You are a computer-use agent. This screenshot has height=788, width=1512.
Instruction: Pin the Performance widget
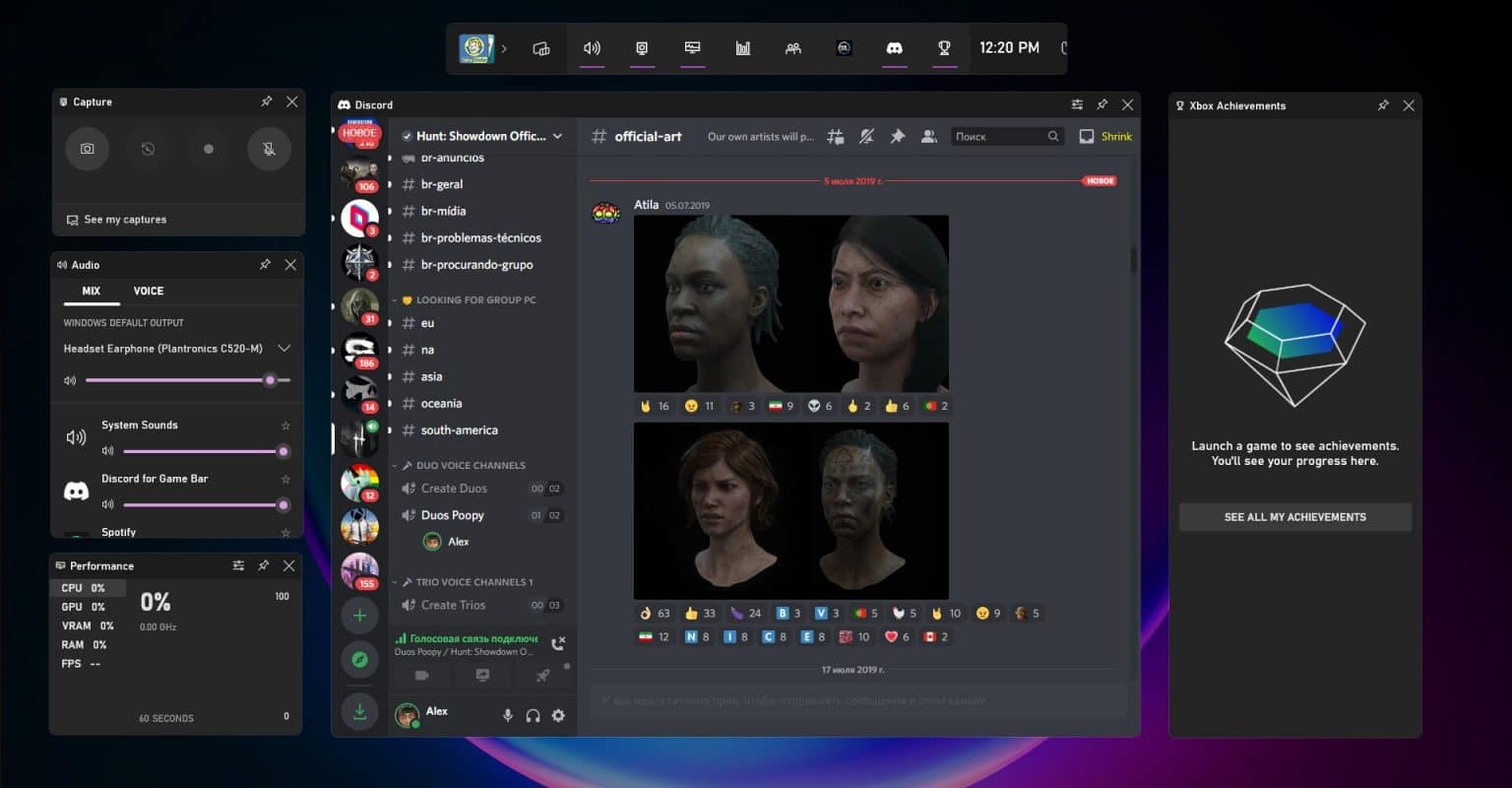(264, 565)
